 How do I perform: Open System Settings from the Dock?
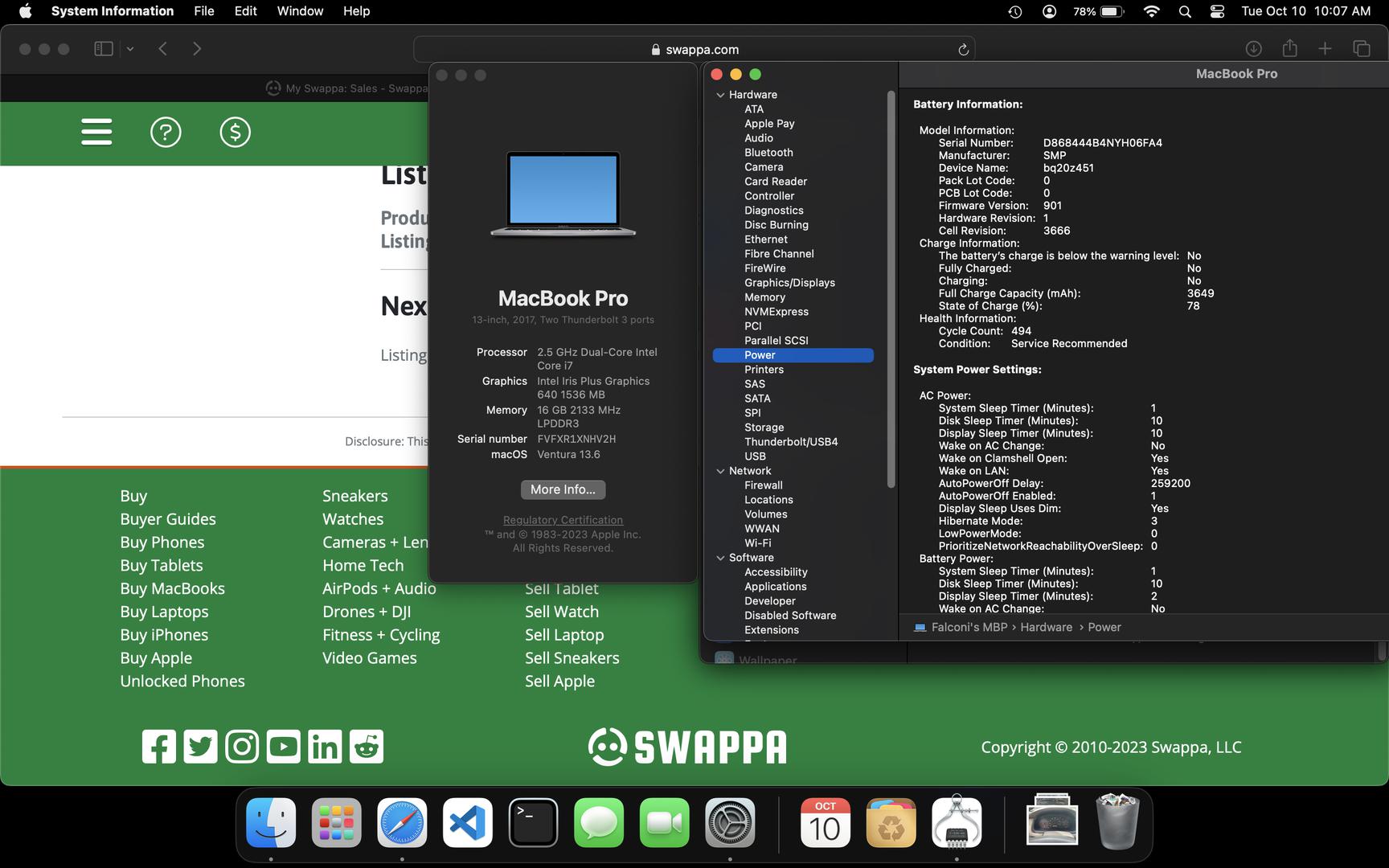[x=730, y=822]
